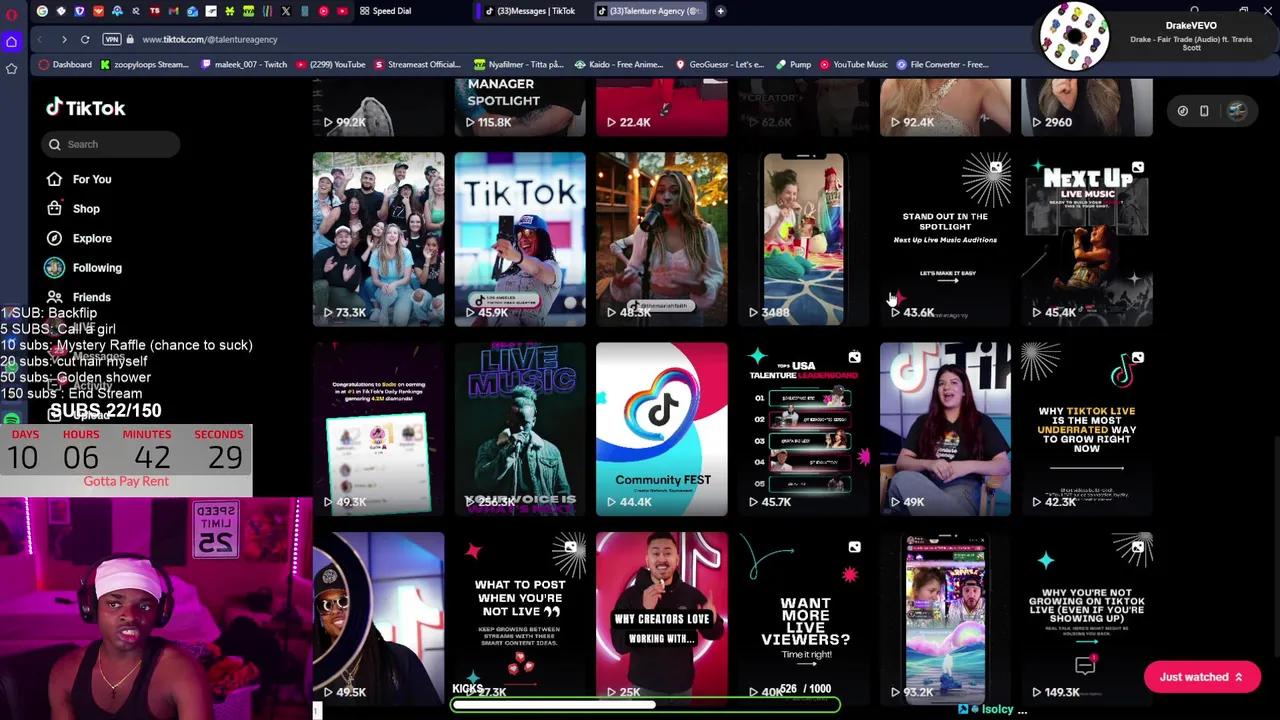Click the Just watched button
The width and height of the screenshot is (1280, 720).
1201,677
